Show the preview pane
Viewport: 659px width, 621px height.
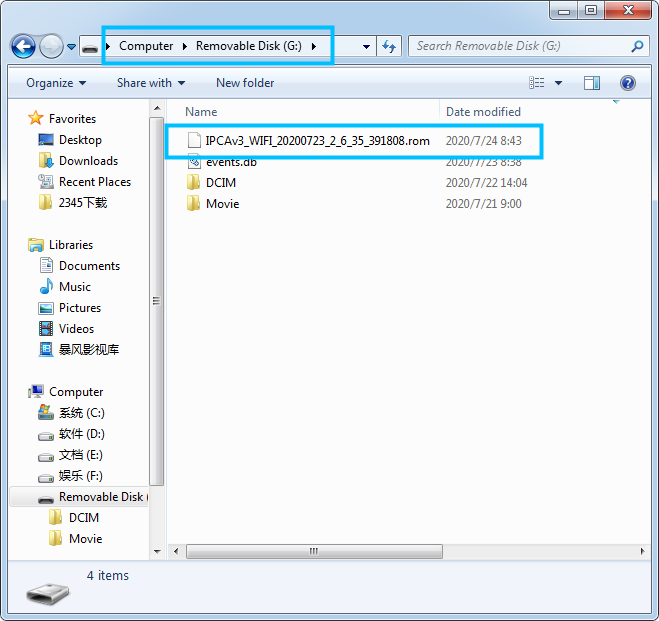pyautogui.click(x=592, y=83)
